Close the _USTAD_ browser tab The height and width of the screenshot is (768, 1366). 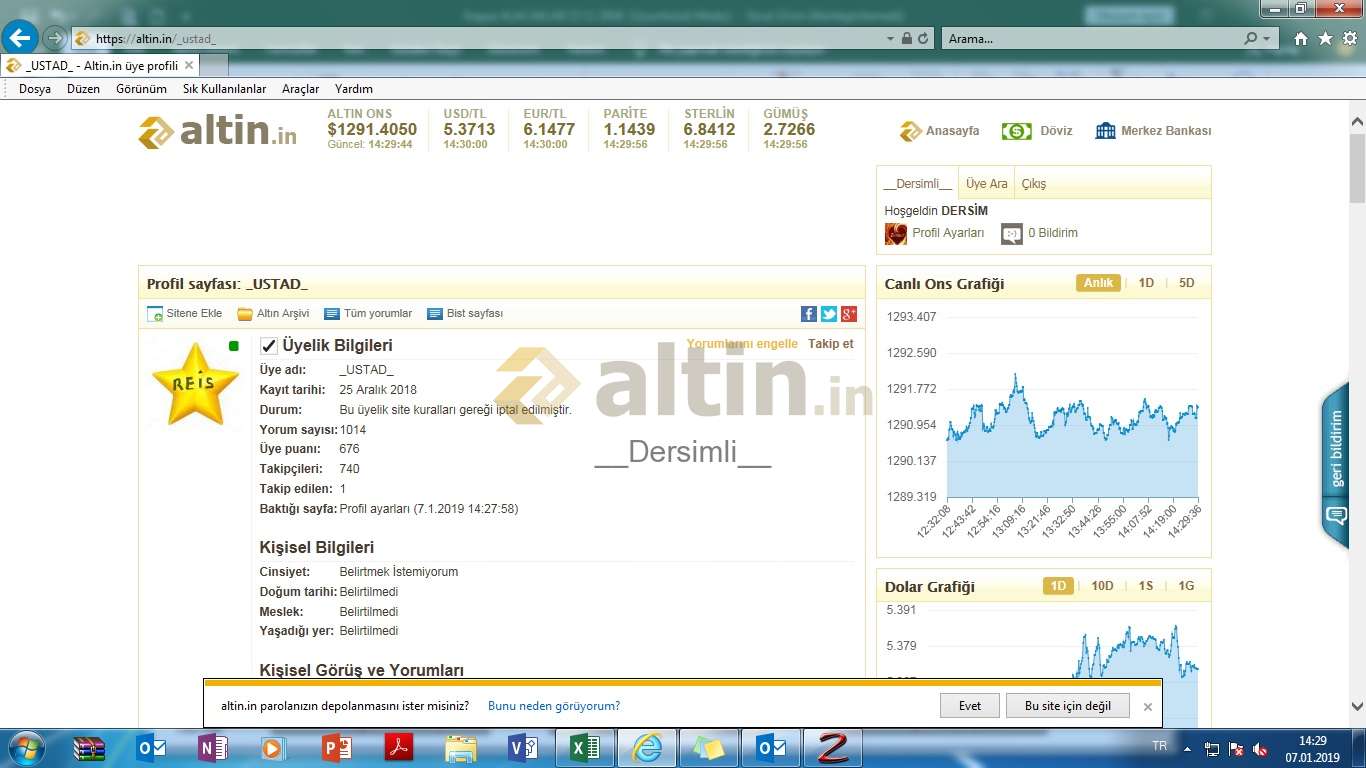[189, 65]
